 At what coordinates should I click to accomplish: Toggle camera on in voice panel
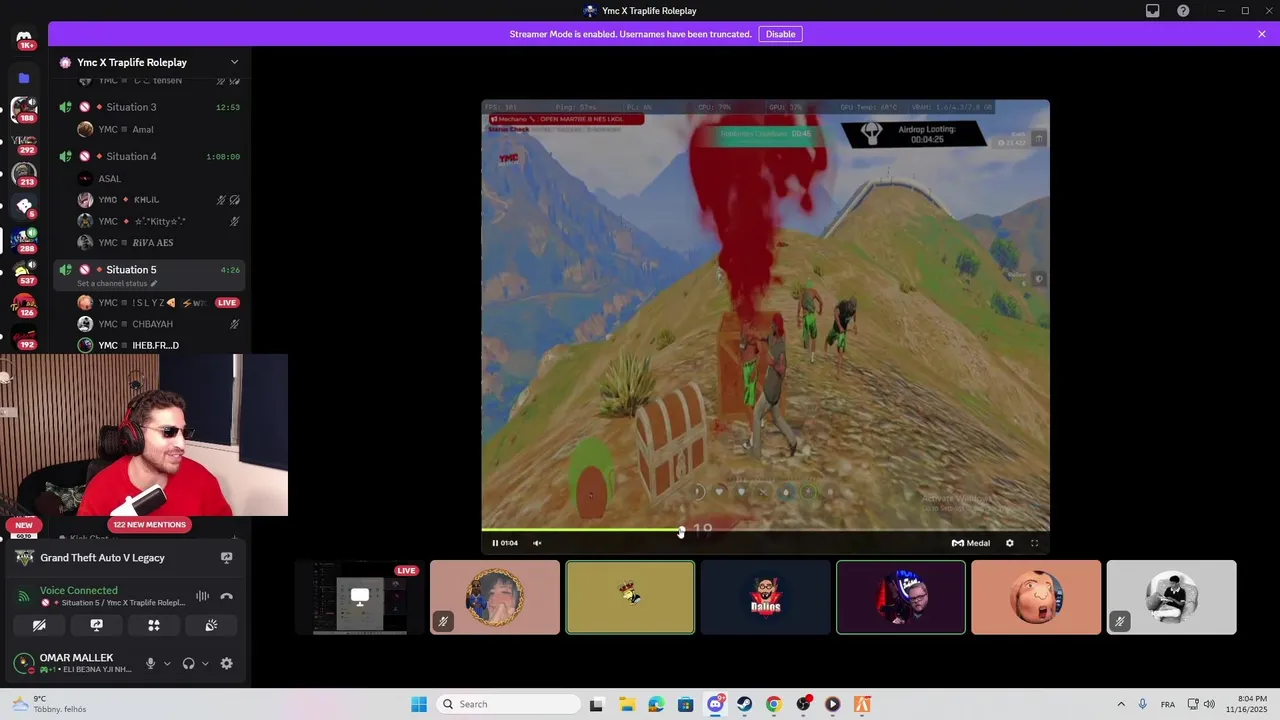[x=39, y=625]
